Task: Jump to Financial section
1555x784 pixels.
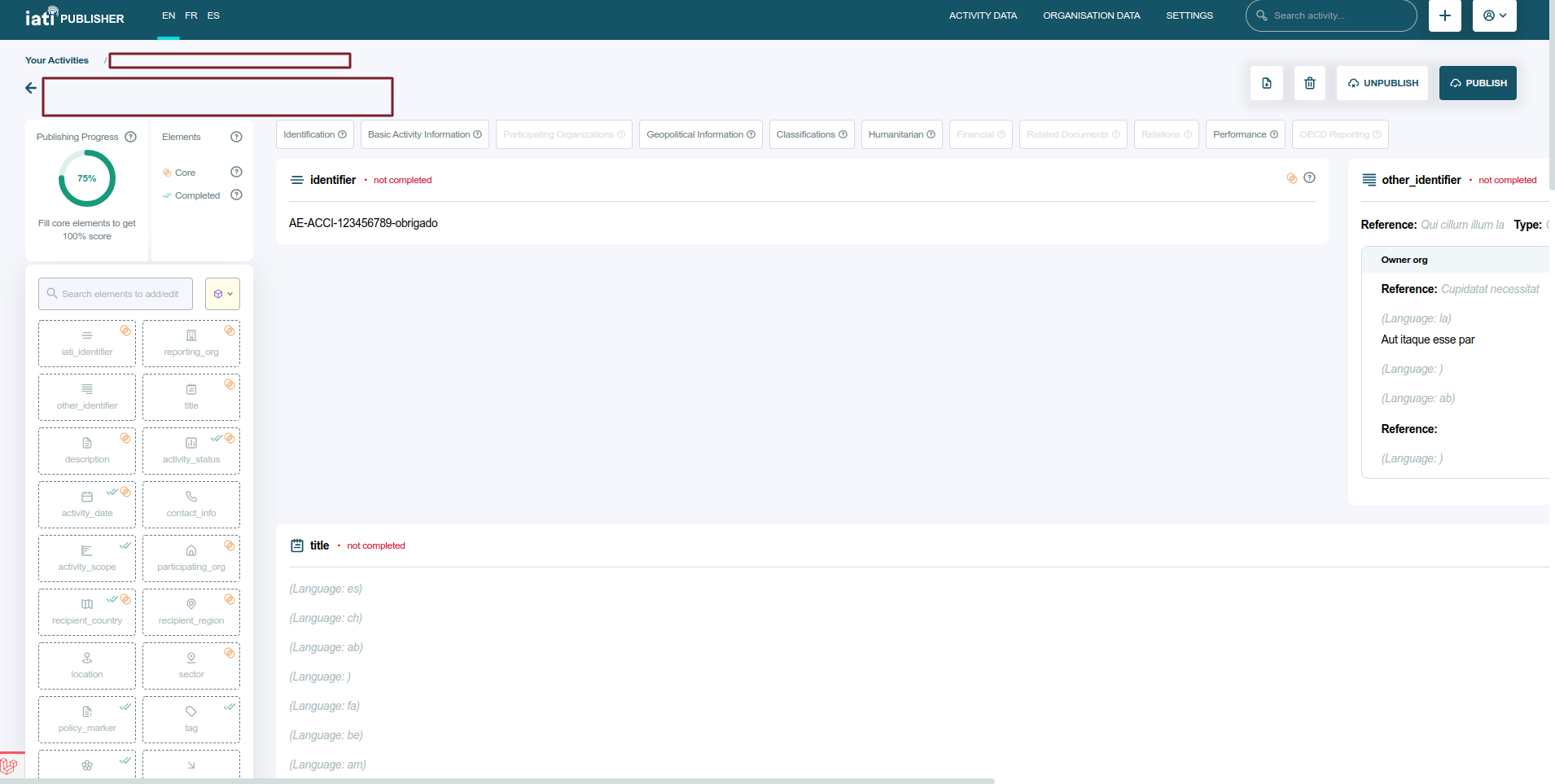Action: pyautogui.click(x=981, y=134)
